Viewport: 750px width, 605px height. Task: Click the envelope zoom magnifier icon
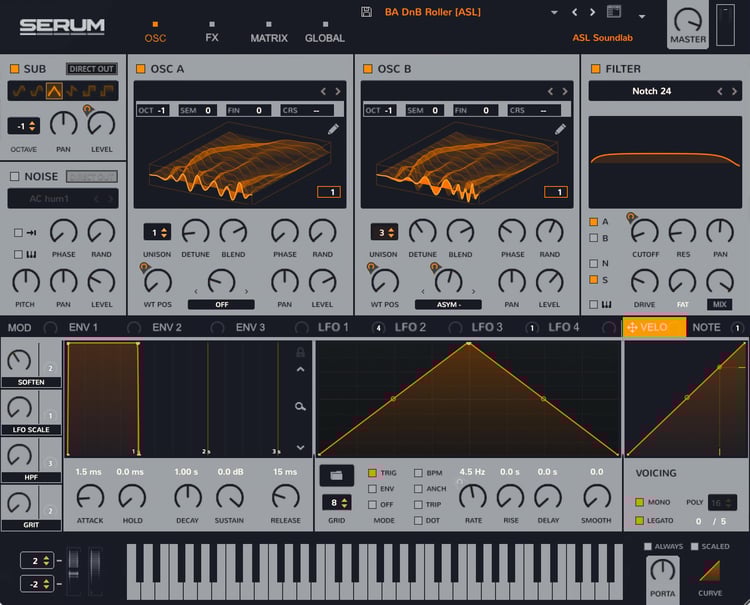click(x=300, y=407)
